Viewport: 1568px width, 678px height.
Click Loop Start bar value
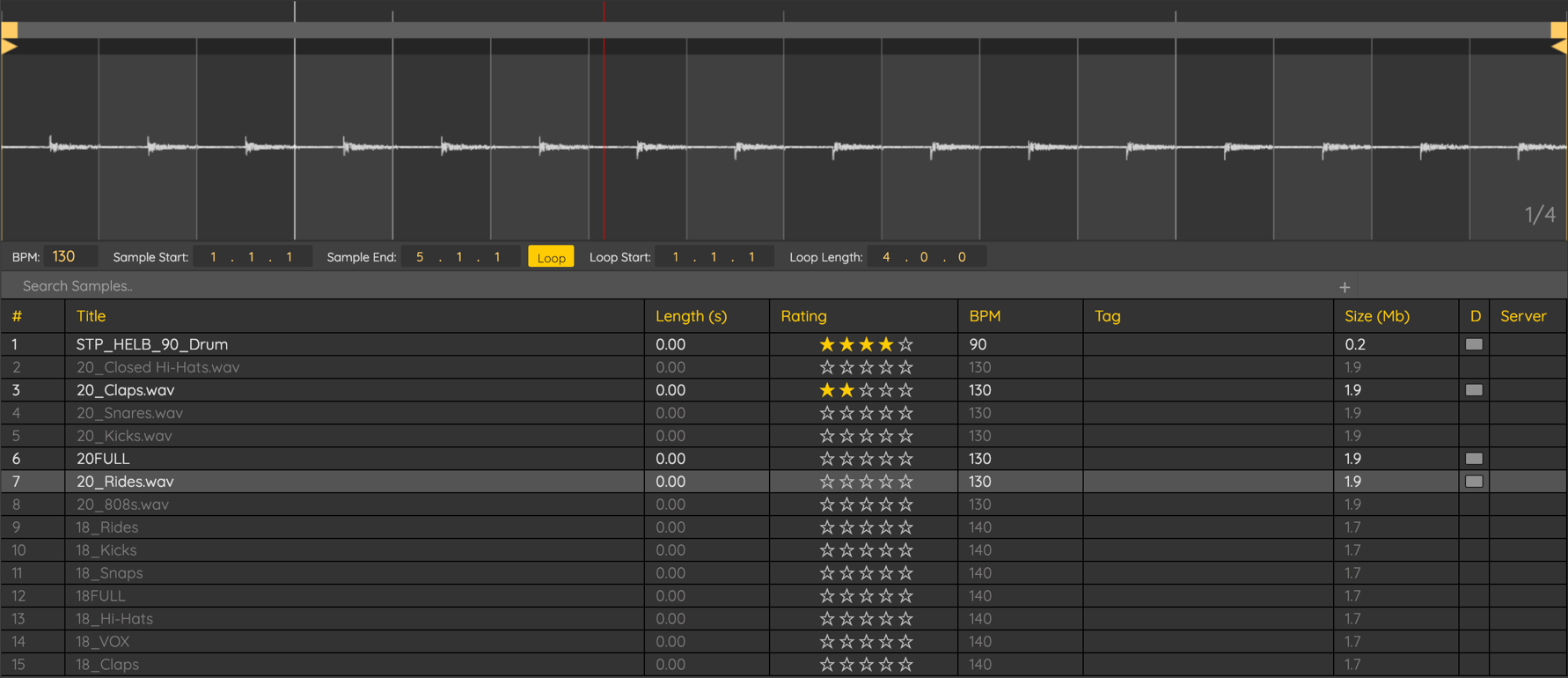tap(676, 257)
